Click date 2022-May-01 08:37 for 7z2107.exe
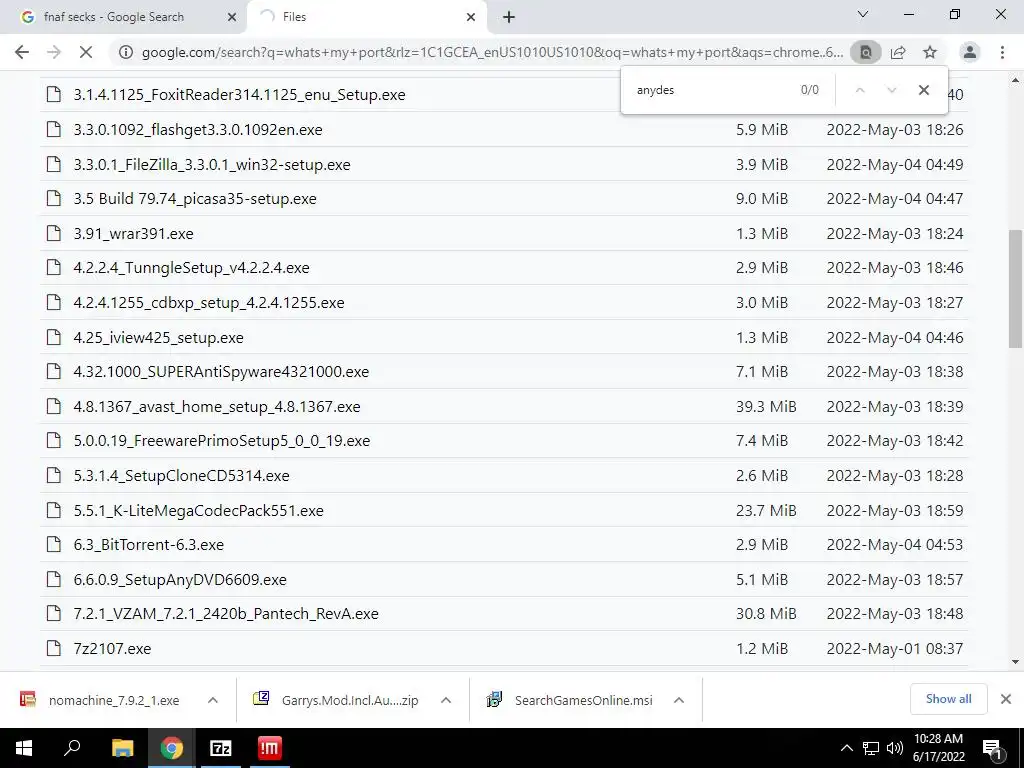Screen dimensions: 1024x768 (895, 649)
